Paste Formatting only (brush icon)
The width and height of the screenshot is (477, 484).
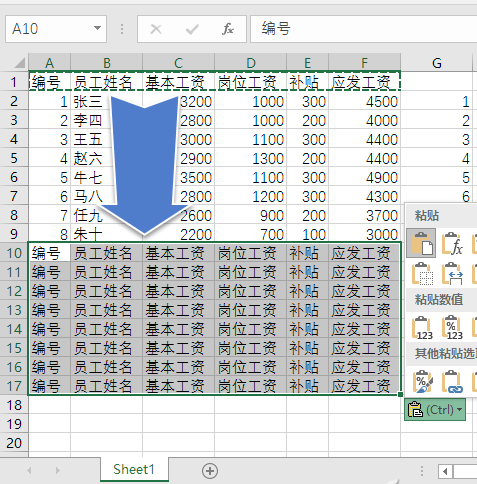click(x=422, y=381)
